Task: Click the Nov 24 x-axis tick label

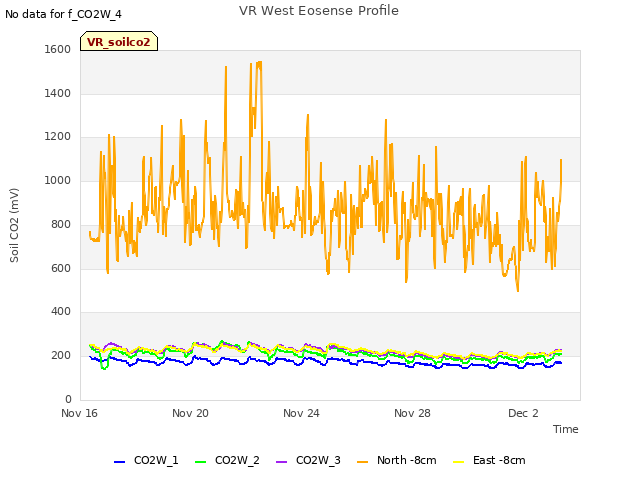Action: (301, 413)
